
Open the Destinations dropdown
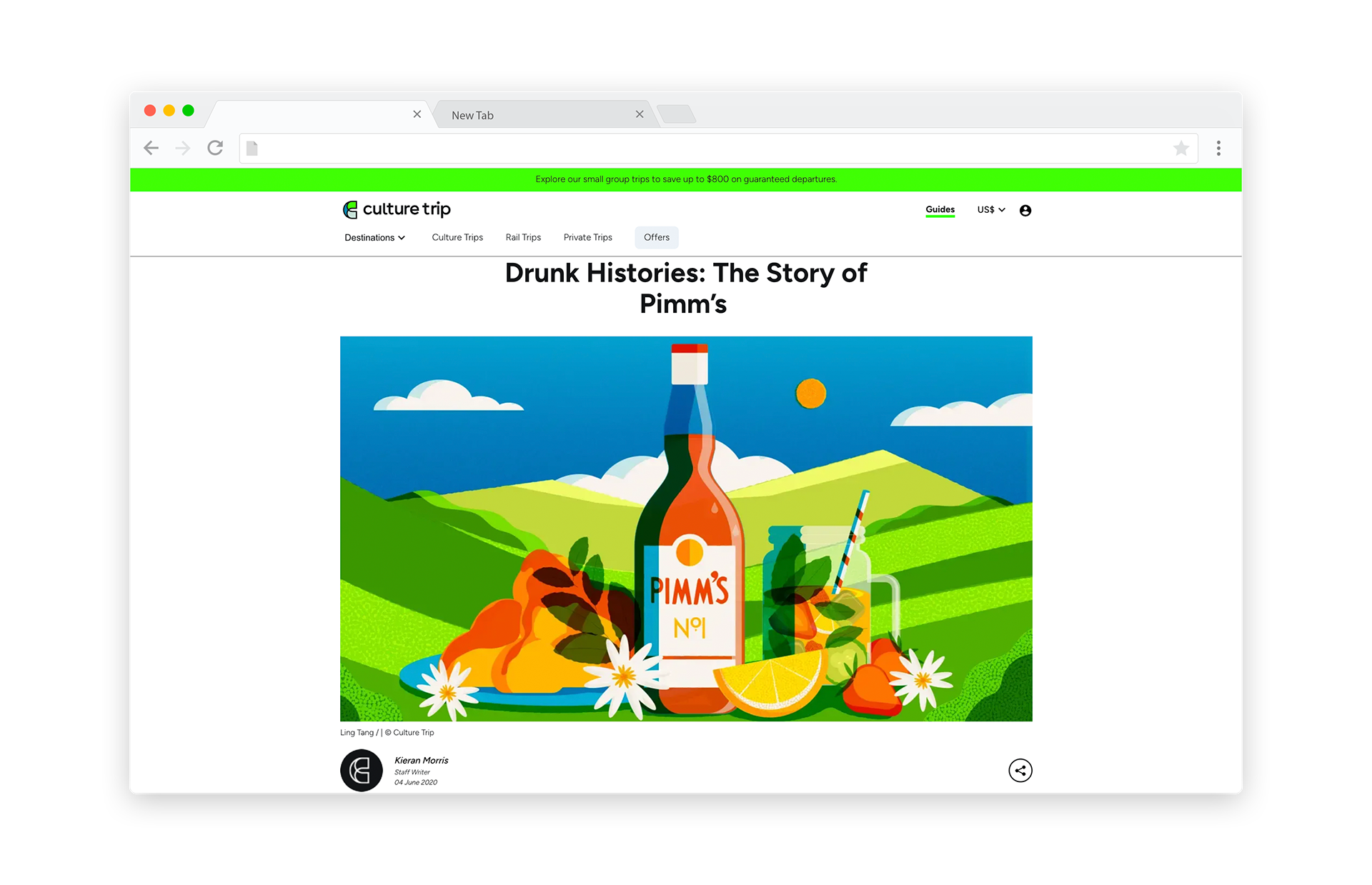coord(369,237)
